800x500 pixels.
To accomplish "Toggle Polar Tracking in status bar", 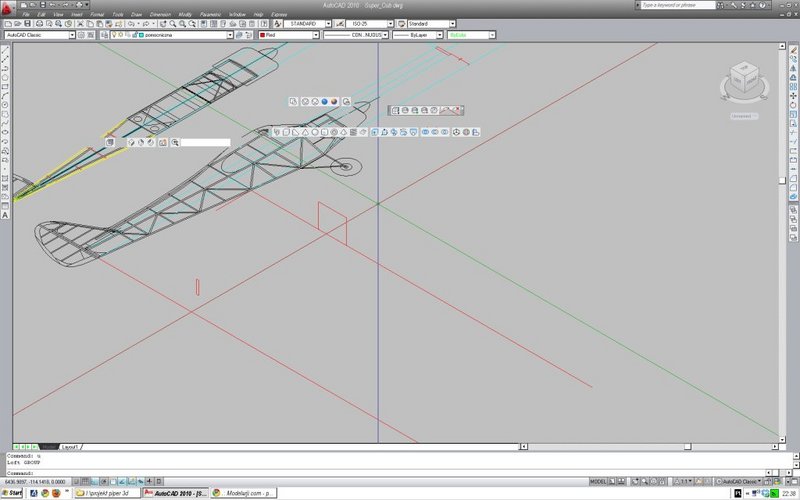I will (104, 481).
